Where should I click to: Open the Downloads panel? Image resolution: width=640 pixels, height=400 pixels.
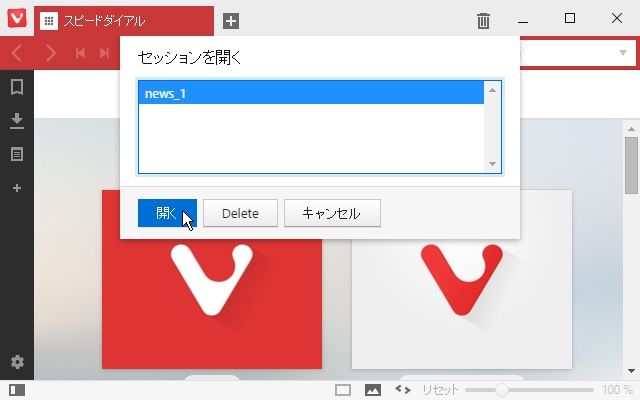(17, 121)
